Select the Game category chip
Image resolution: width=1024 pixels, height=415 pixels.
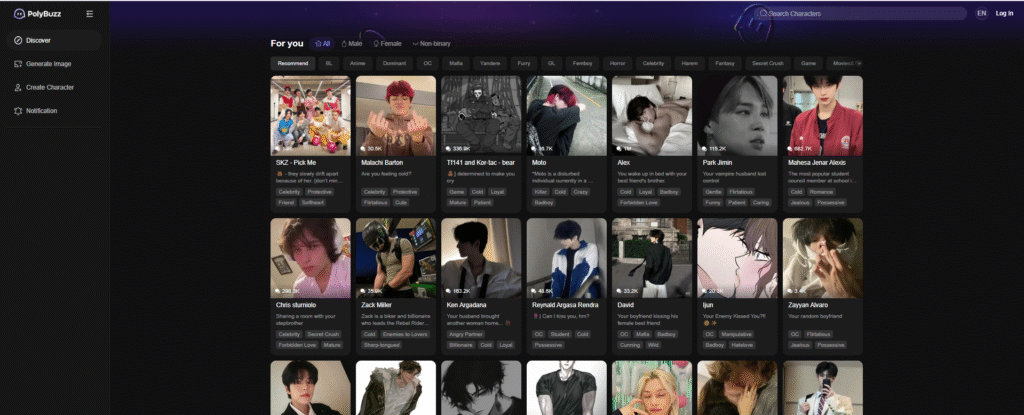[x=808, y=63]
